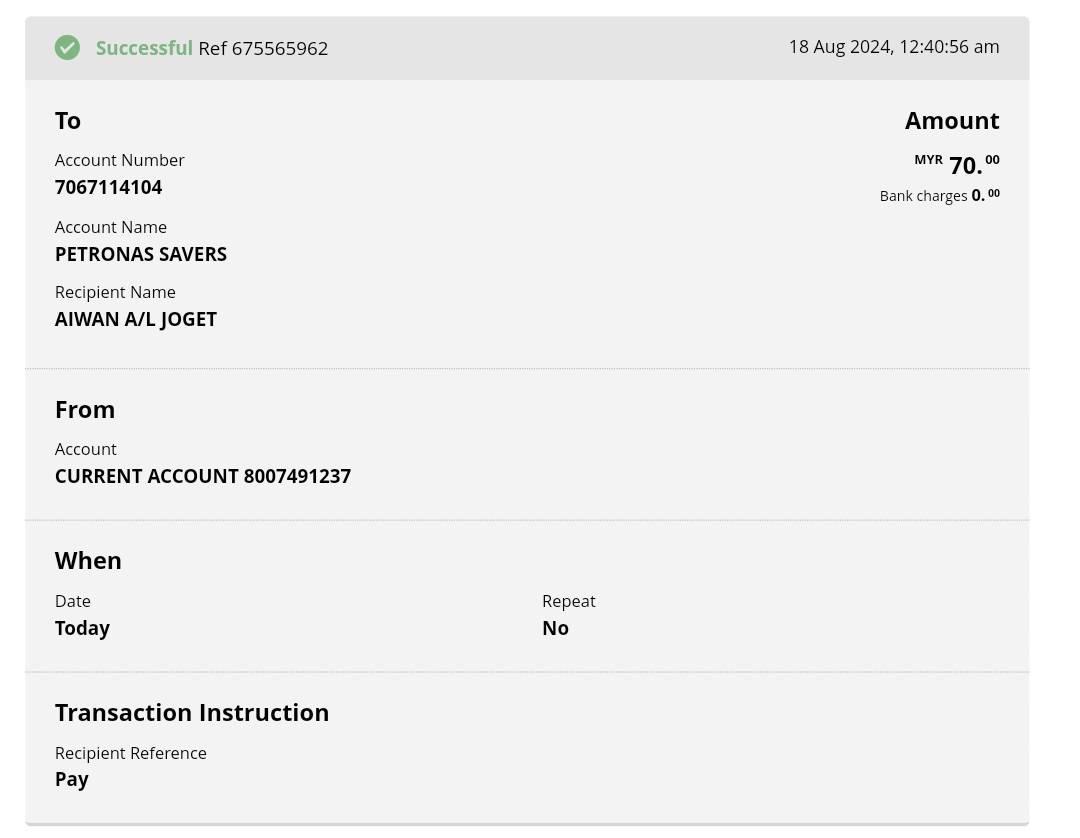Select the reference number 675565962

coord(279,48)
